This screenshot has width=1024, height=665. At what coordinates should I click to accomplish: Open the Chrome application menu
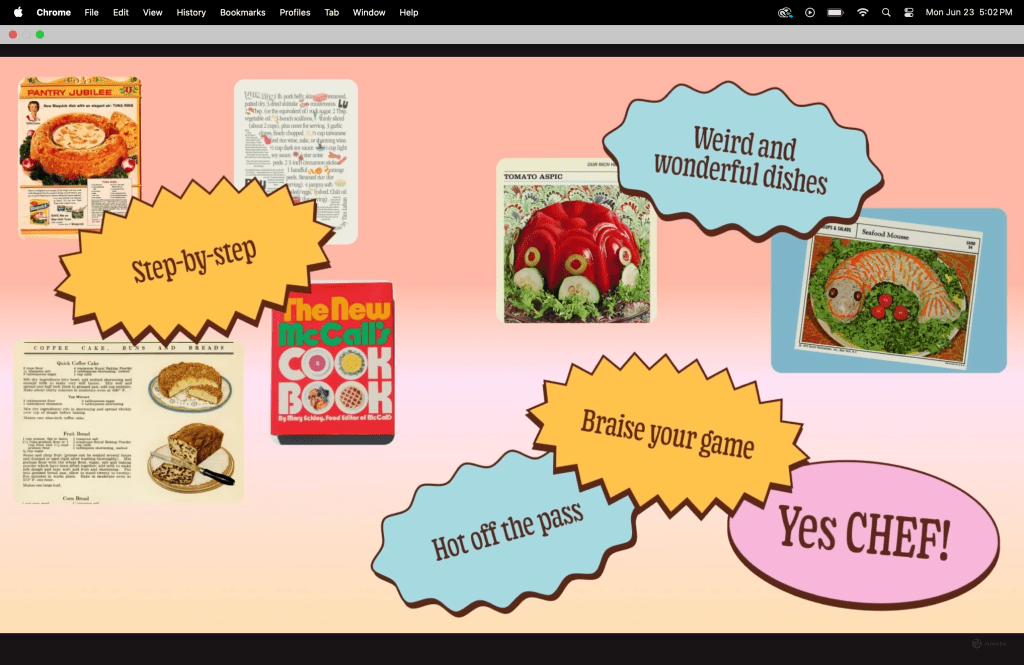[53, 12]
